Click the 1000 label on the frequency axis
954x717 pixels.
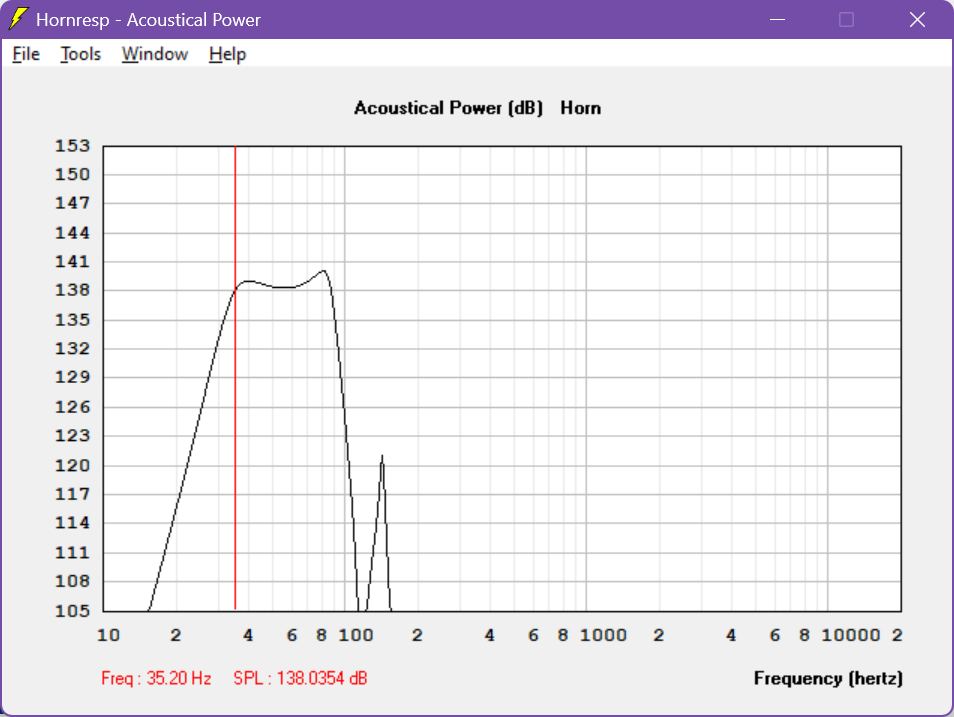(603, 635)
